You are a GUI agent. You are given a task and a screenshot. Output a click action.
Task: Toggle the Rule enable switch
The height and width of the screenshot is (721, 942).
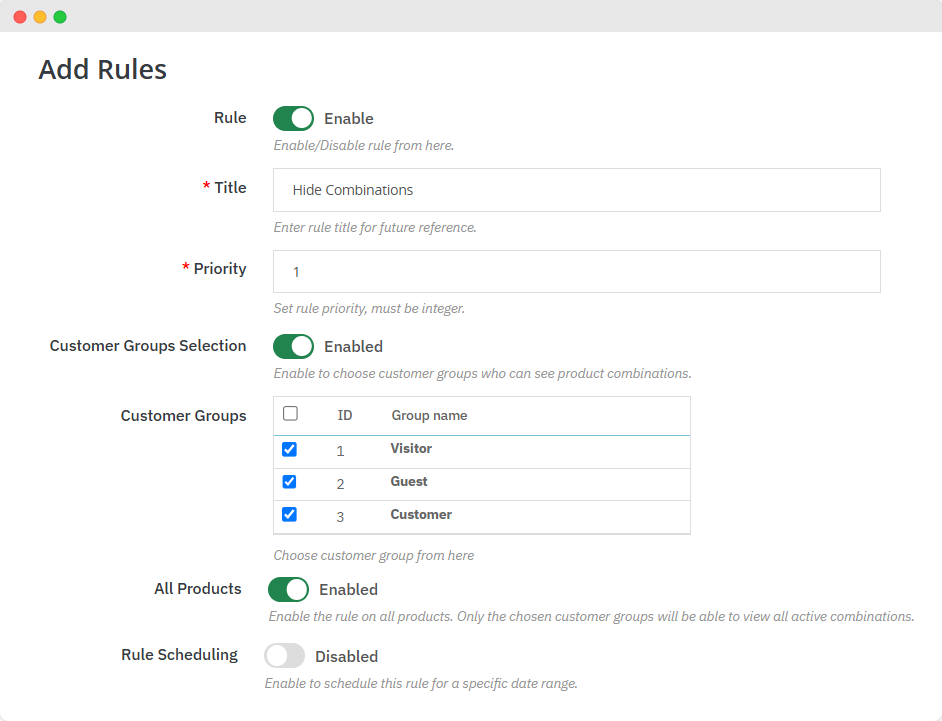[x=293, y=119]
